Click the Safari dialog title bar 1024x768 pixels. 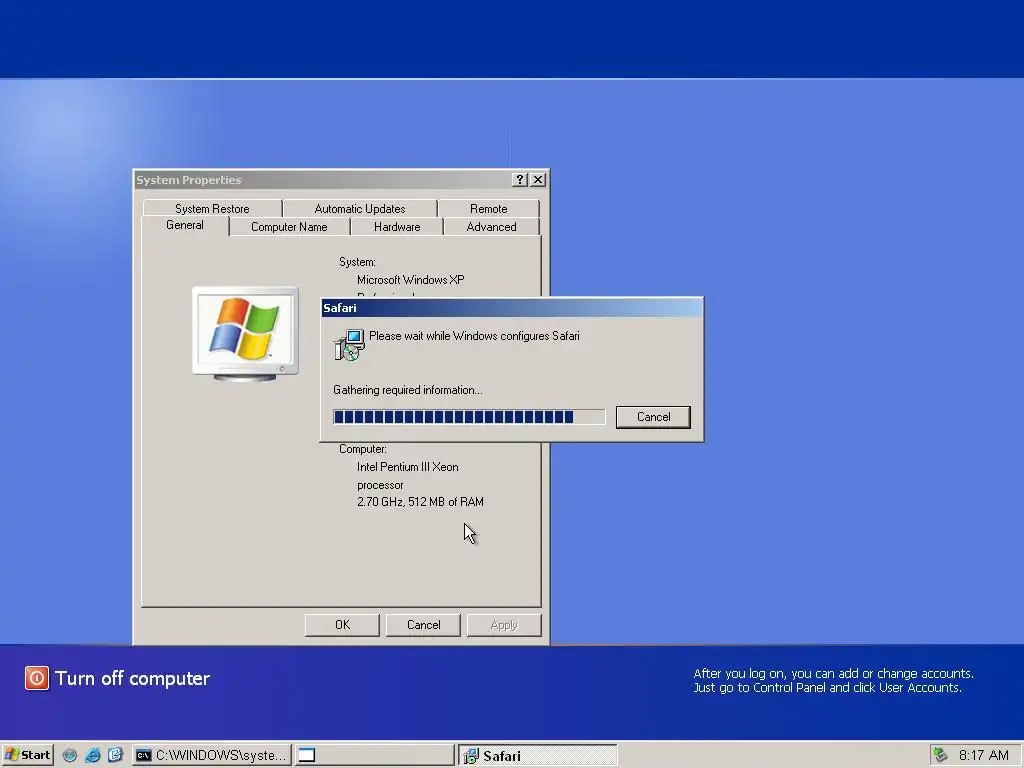(512, 308)
